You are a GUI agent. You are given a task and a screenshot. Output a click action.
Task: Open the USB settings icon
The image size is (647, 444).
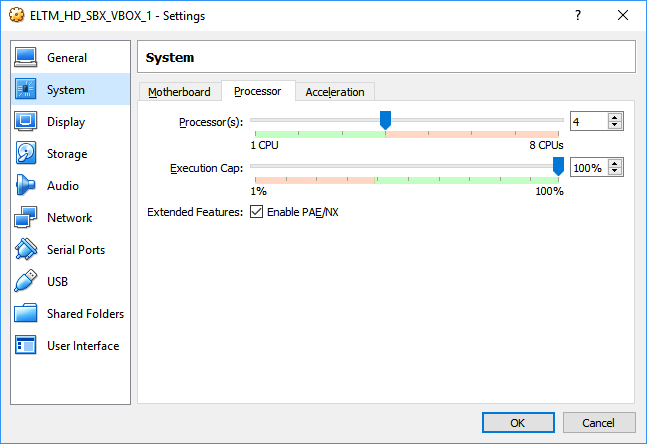coord(26,282)
